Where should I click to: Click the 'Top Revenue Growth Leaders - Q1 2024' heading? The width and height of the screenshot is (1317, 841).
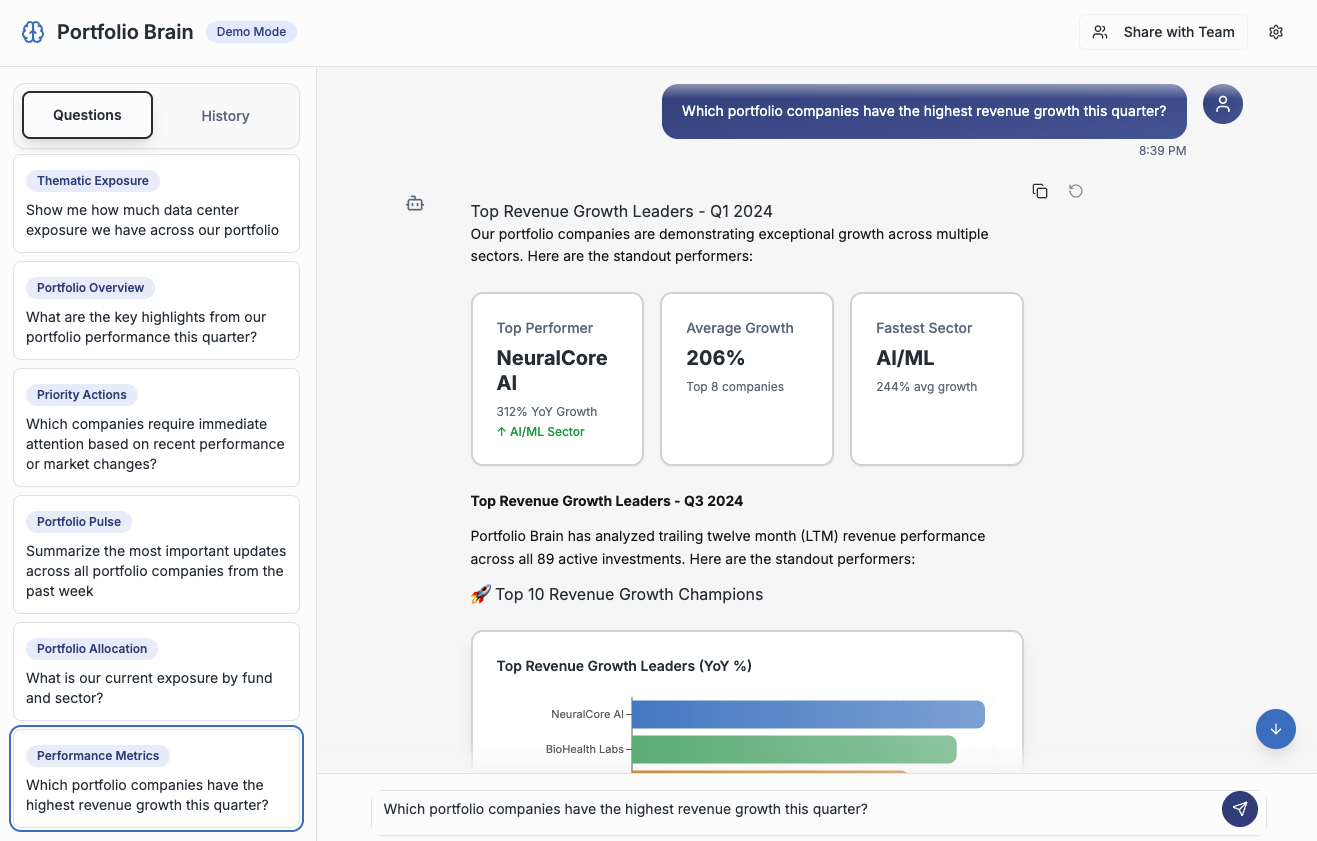(622, 211)
